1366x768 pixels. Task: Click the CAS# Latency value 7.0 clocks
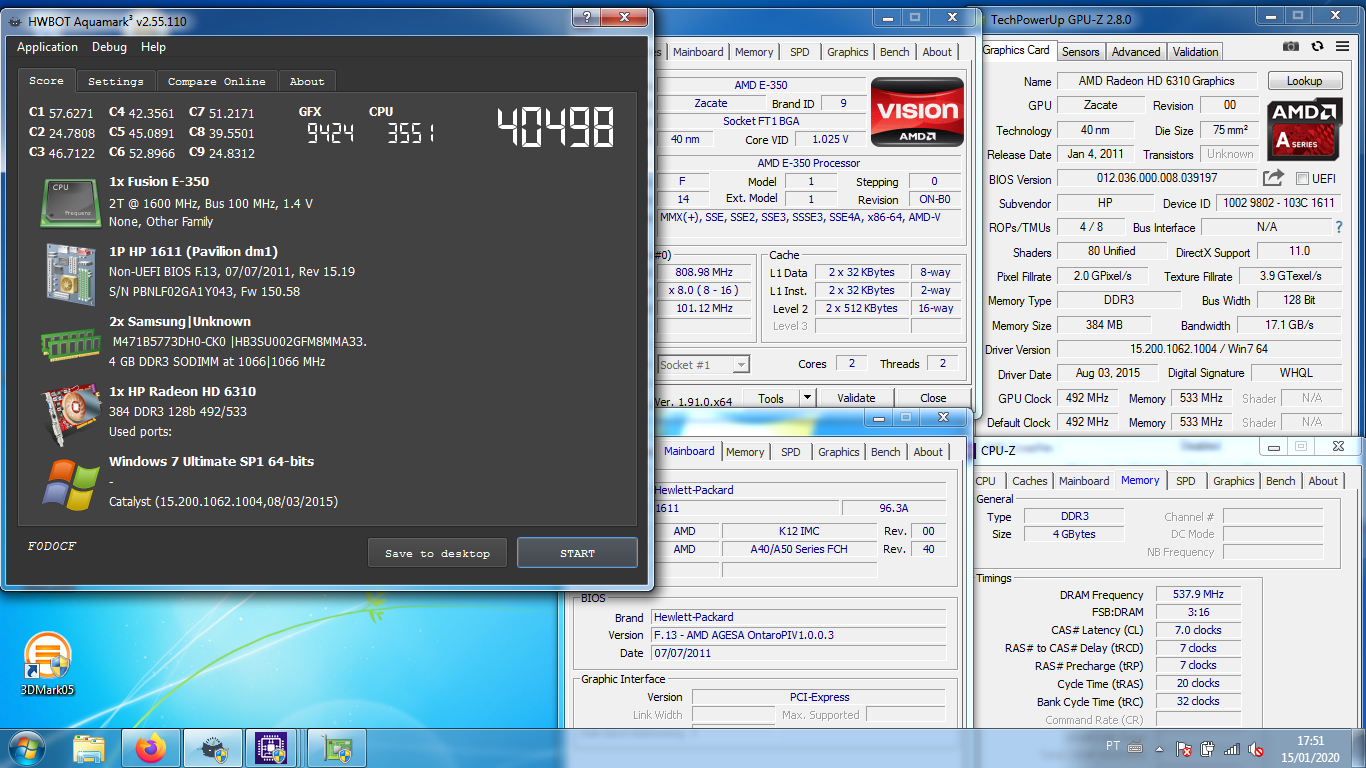[1198, 630]
